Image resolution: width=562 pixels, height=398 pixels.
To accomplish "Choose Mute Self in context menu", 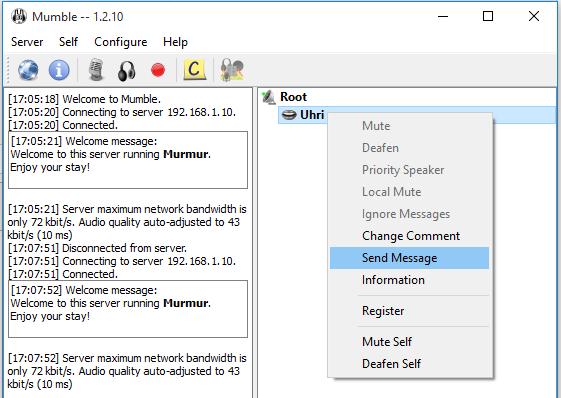I will (x=409, y=342).
